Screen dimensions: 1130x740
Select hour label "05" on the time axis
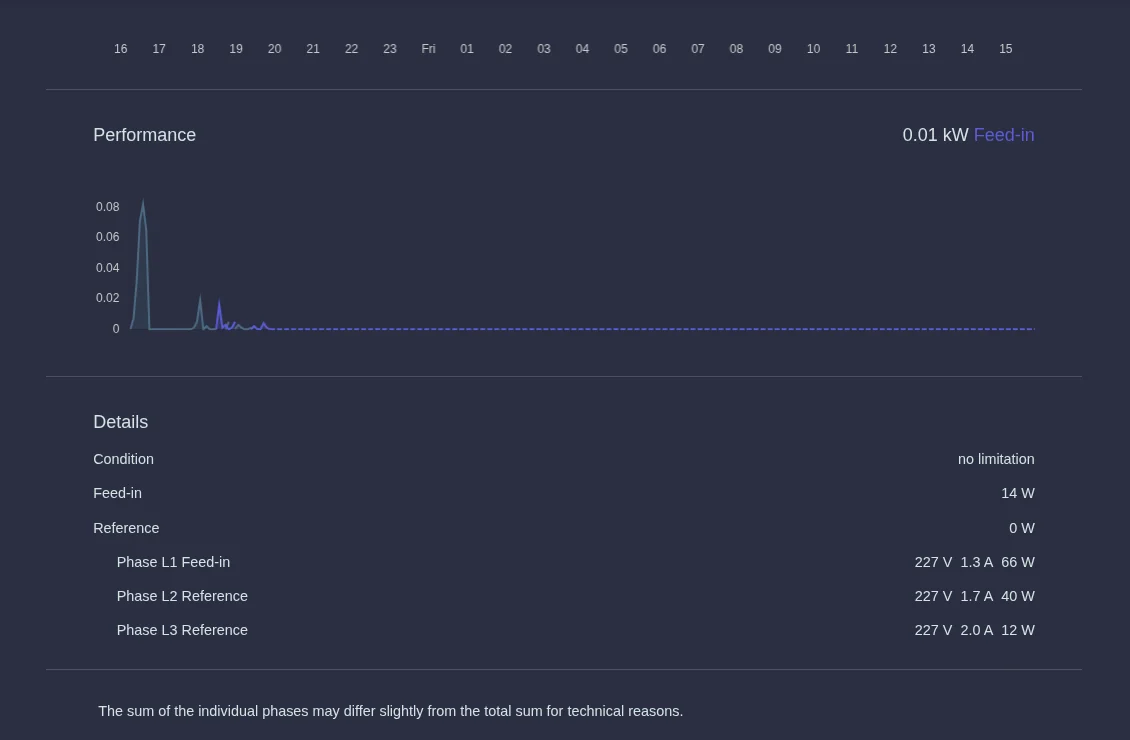tap(620, 49)
